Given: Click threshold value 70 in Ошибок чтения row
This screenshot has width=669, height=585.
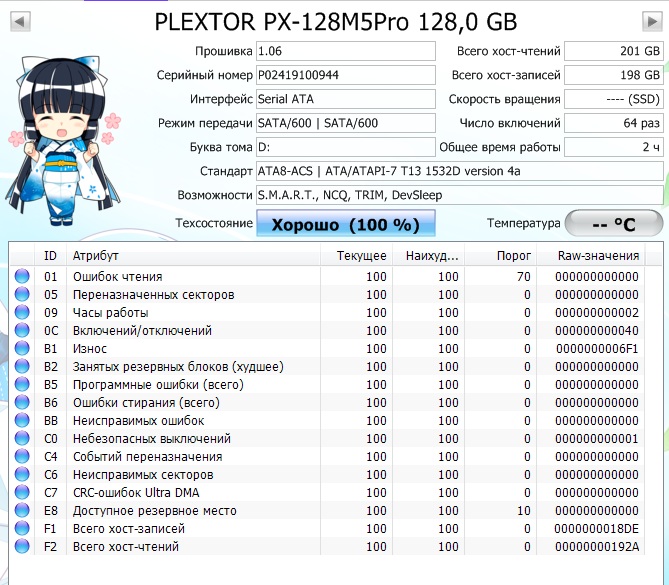Looking at the screenshot, I should (524, 276).
